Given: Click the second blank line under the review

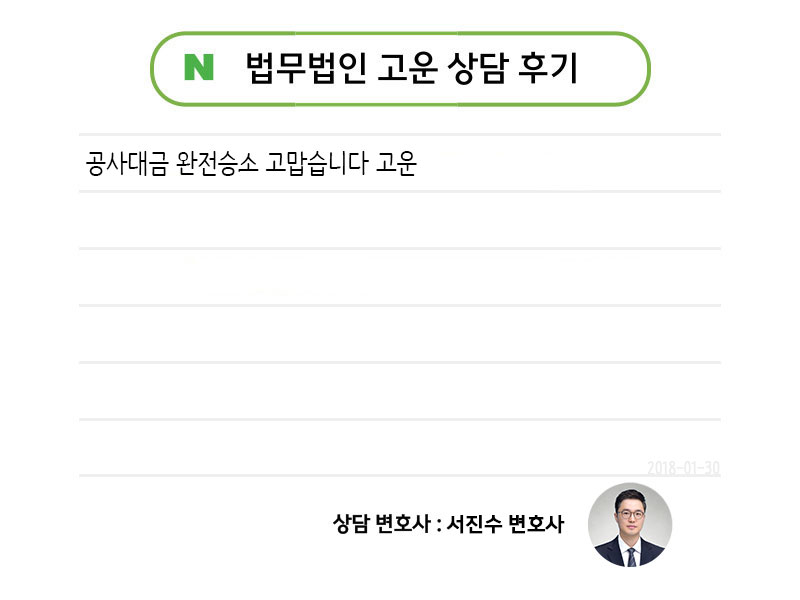Looking at the screenshot, I should click(x=400, y=277).
